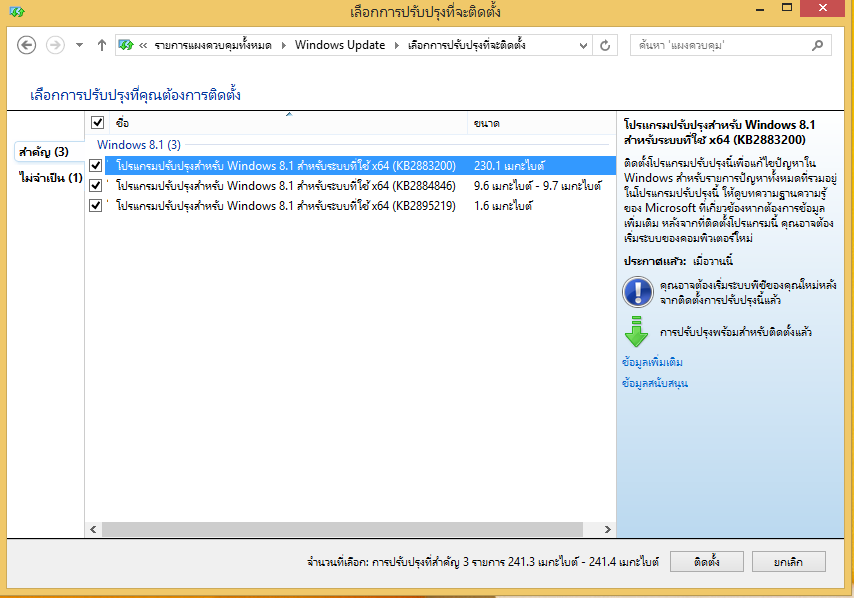Open 'รายการแผงควบคุมทั้งหมด' breadcrumb
This screenshot has width=854, height=598.
[x=213, y=45]
